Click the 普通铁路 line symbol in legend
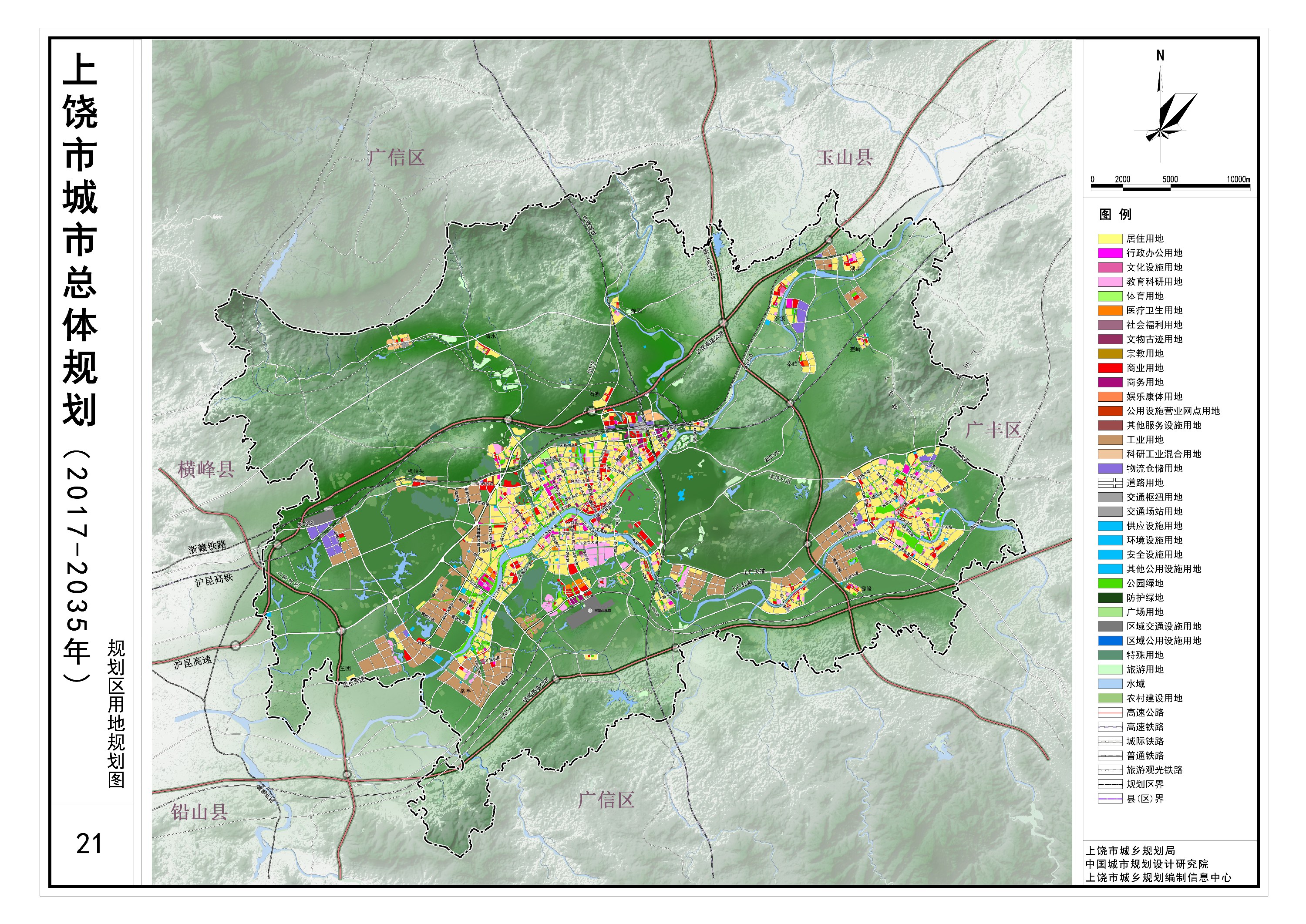Screen dimensions: 1306x924 1109,756
